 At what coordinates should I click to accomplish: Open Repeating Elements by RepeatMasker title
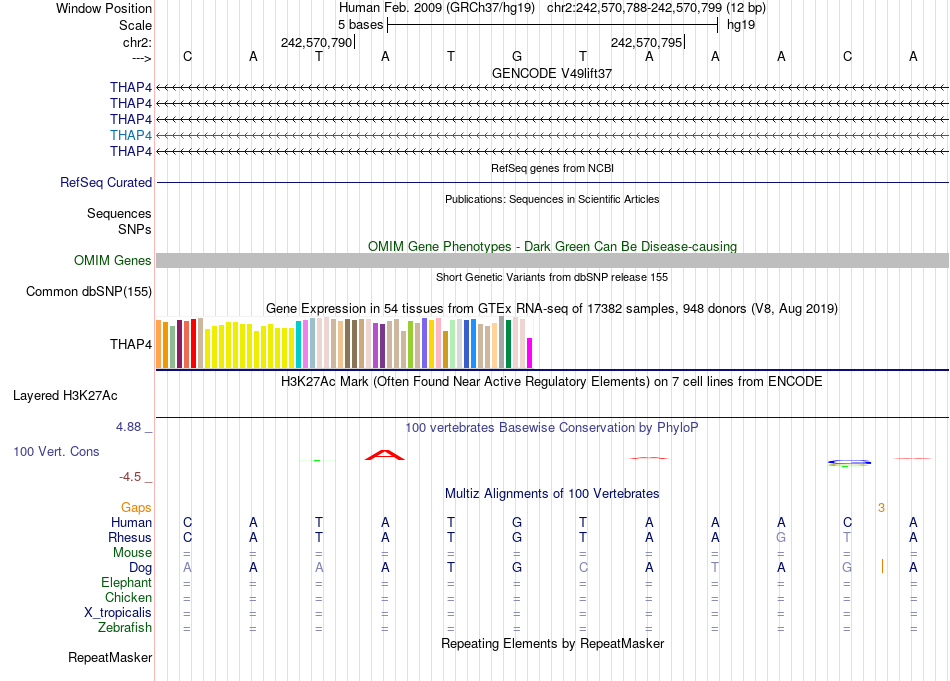point(552,643)
